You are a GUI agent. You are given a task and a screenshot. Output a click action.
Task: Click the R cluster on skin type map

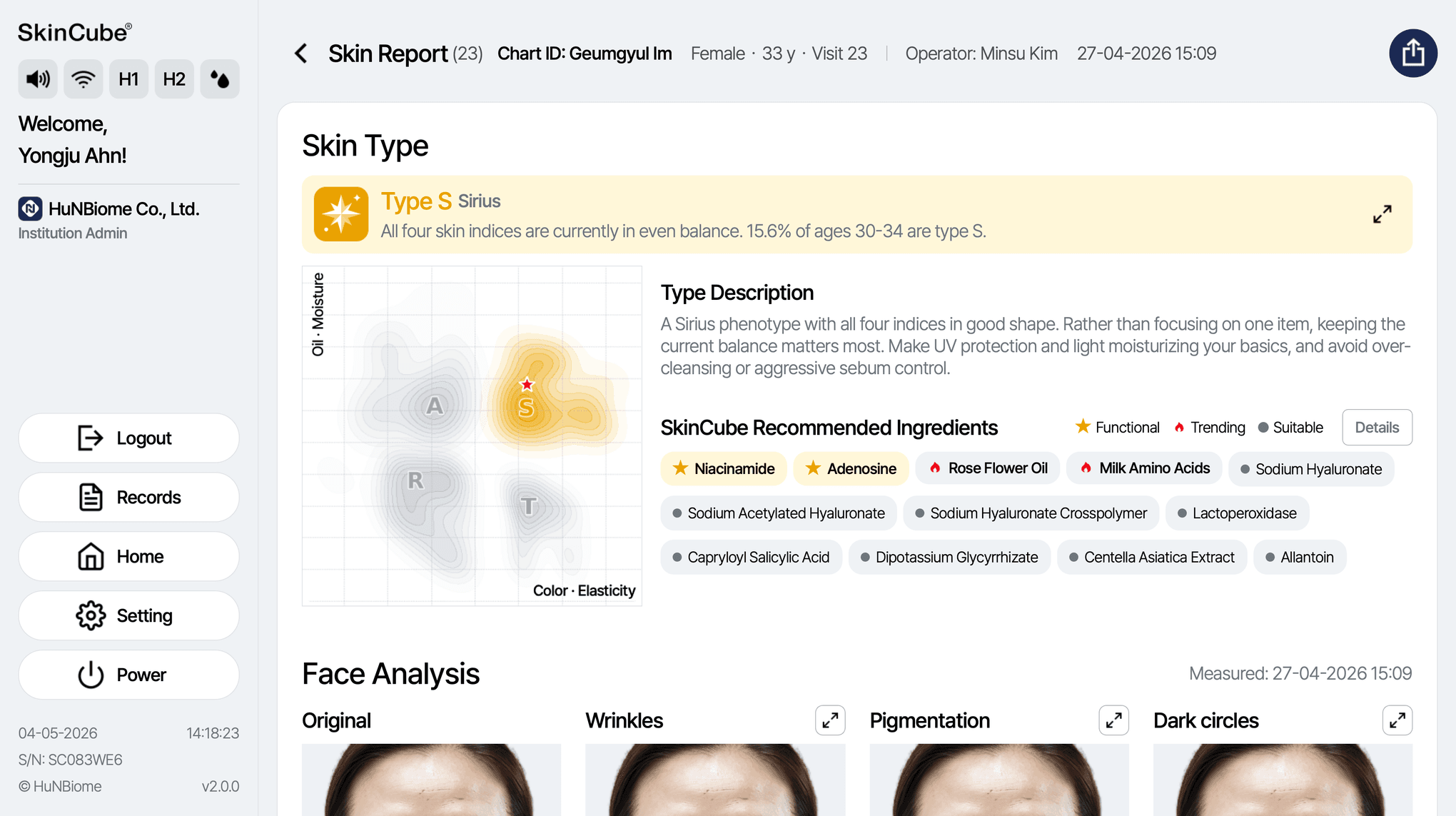(x=415, y=480)
